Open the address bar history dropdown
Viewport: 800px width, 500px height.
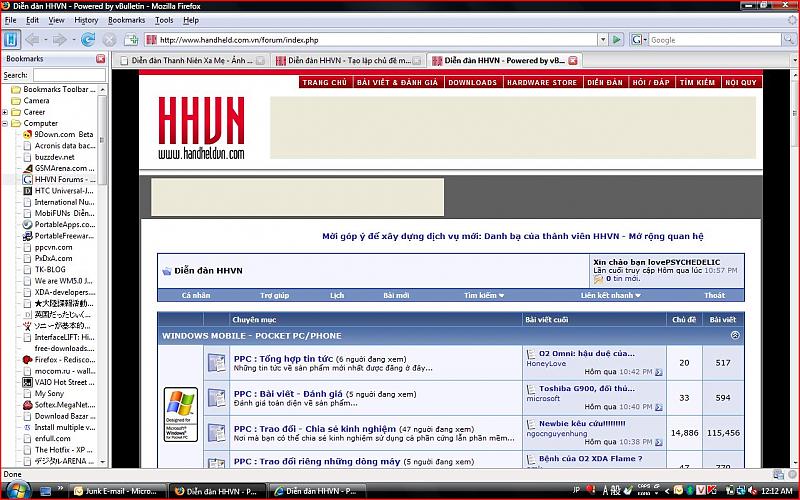[x=603, y=40]
